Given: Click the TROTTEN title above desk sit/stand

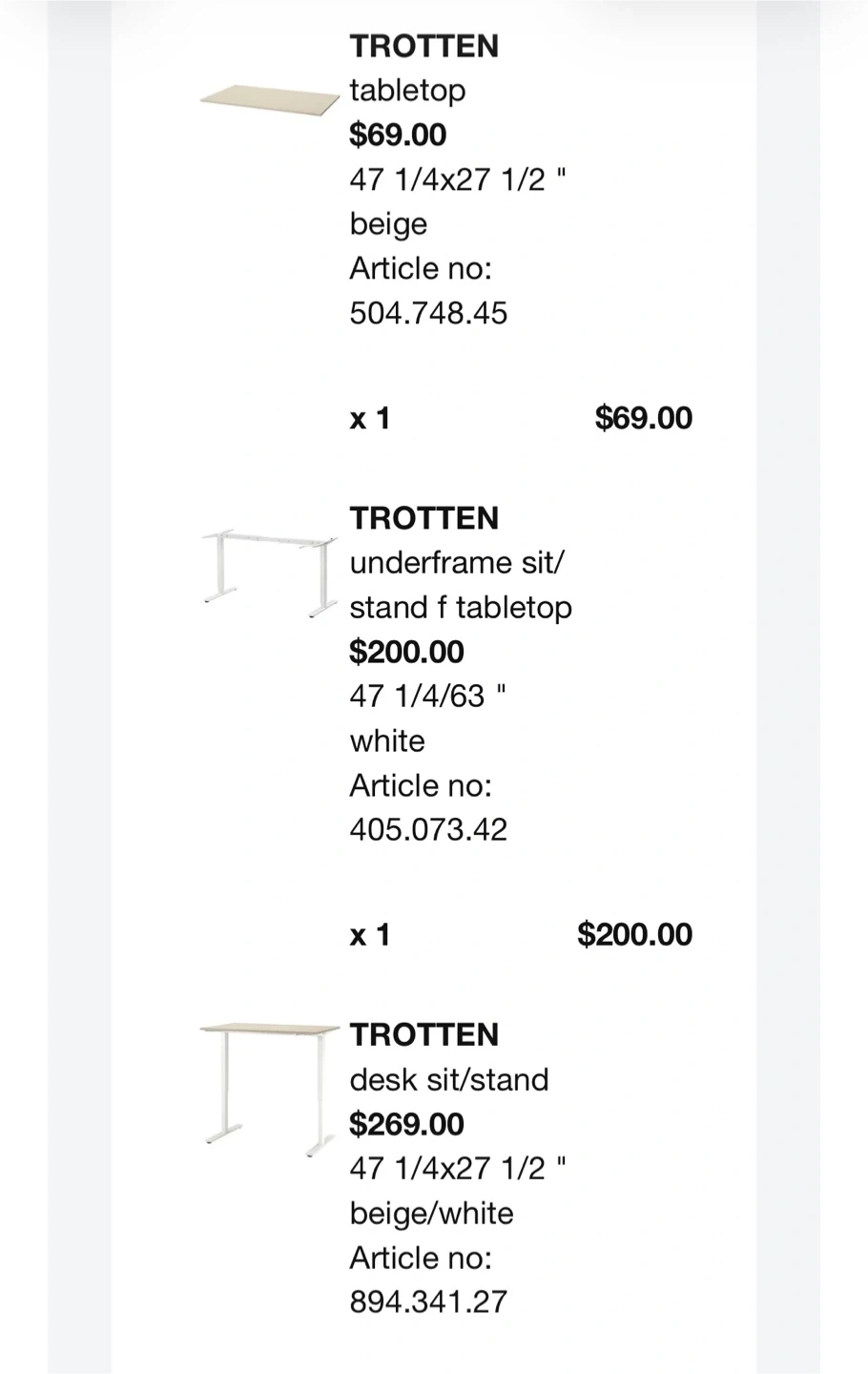Looking at the screenshot, I should pyautogui.click(x=424, y=1034).
